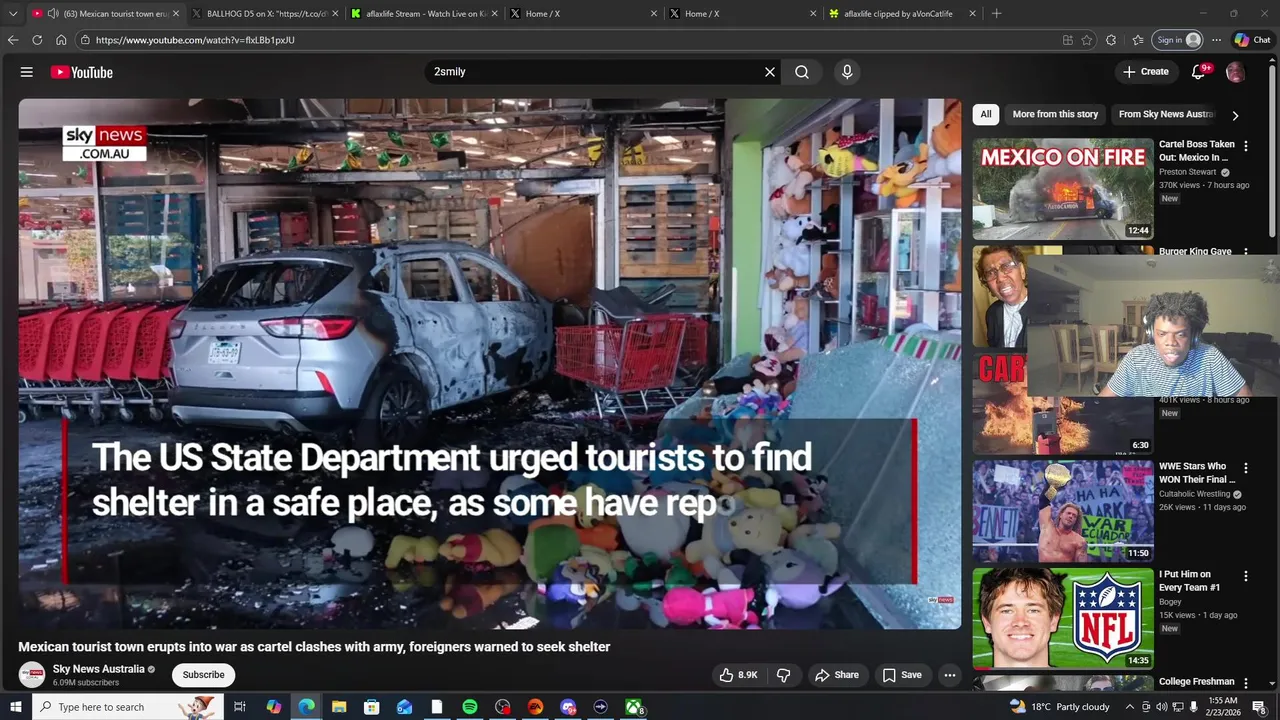Open Copilot Chat in Edge
Image resolution: width=1280 pixels, height=720 pixels.
[x=1252, y=40]
